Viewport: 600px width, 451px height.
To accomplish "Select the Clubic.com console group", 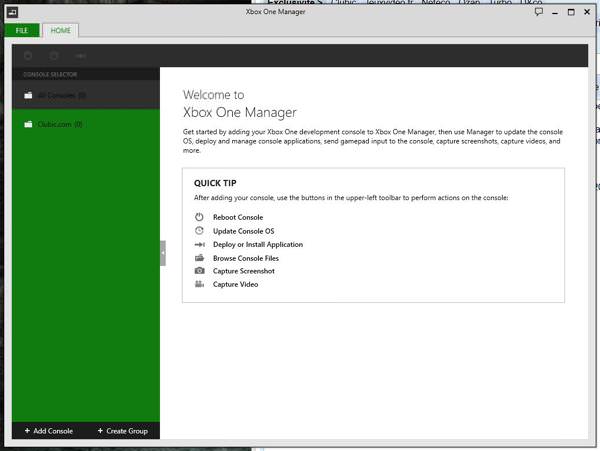I will point(86,124).
